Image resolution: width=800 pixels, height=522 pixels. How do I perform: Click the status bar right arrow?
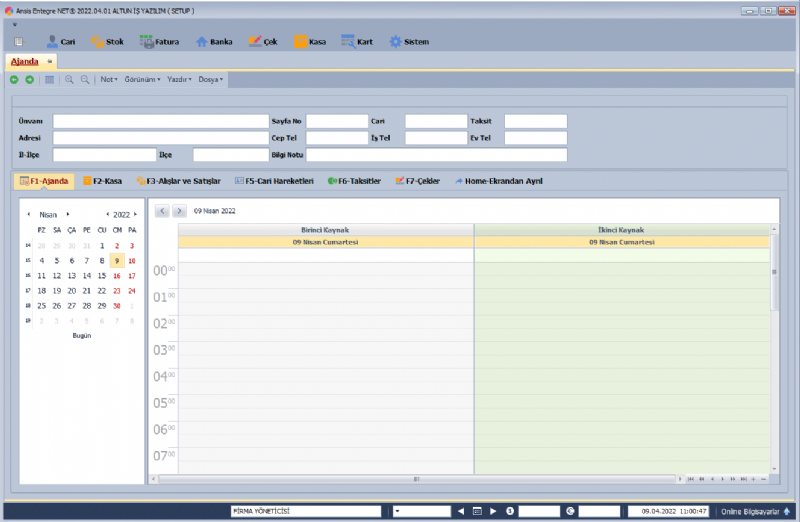[493, 511]
